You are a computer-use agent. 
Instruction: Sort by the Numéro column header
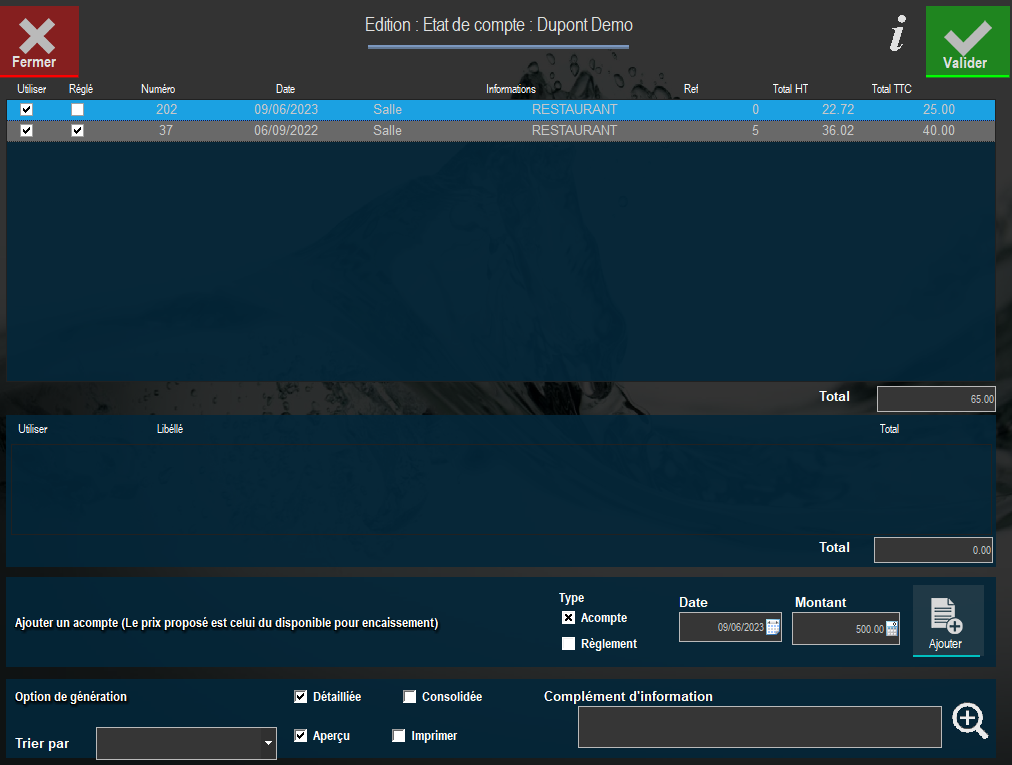click(x=158, y=89)
